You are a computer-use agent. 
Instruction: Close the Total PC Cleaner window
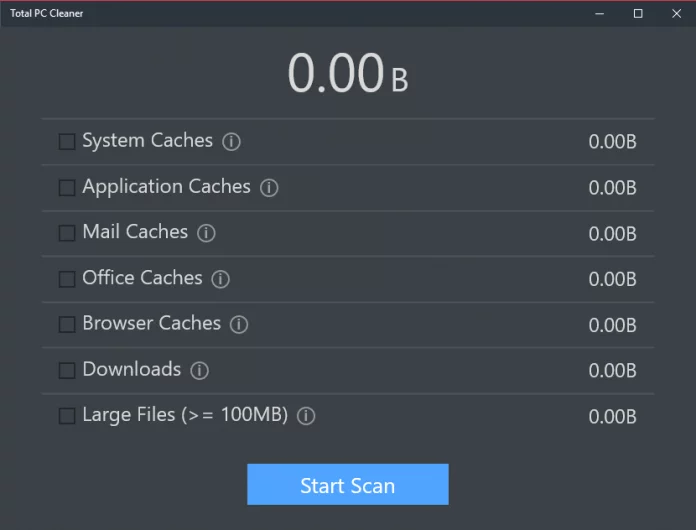[x=676, y=13]
